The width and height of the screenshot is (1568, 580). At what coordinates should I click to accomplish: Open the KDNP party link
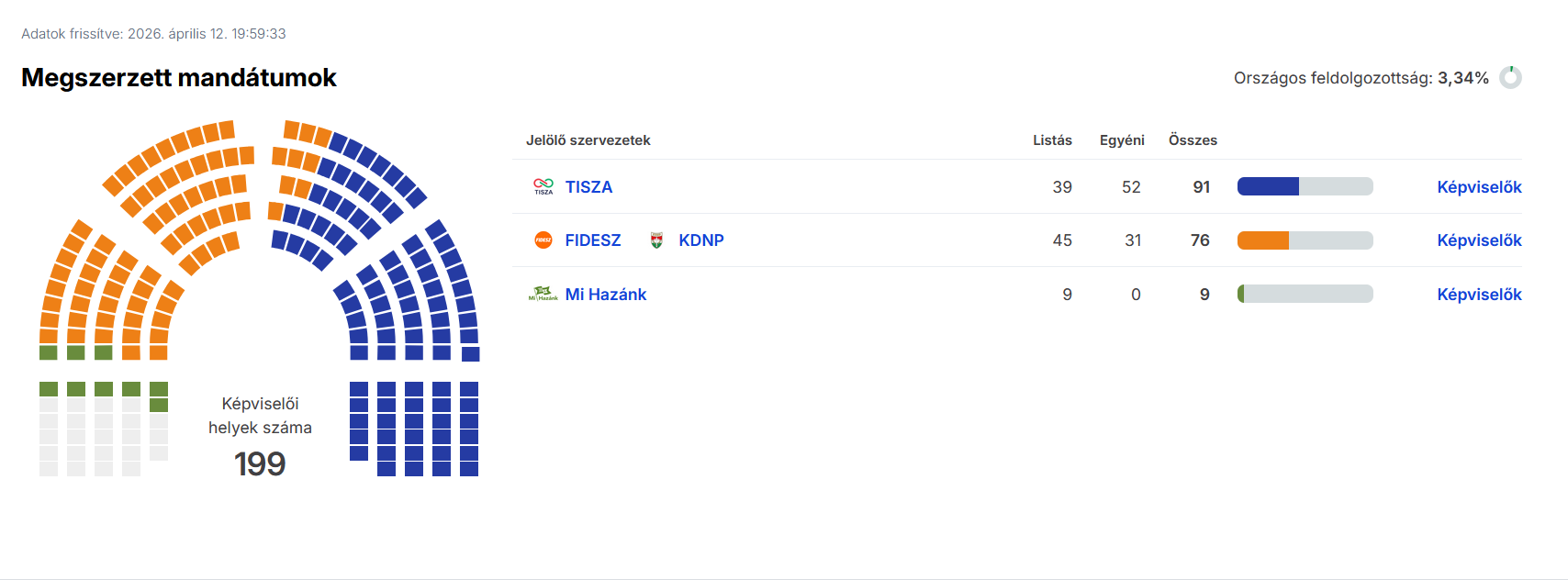701,240
